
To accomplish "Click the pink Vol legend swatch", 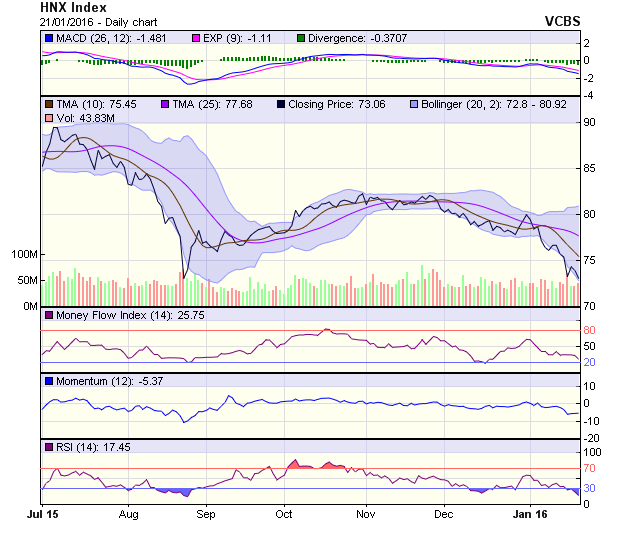I will (49, 118).
